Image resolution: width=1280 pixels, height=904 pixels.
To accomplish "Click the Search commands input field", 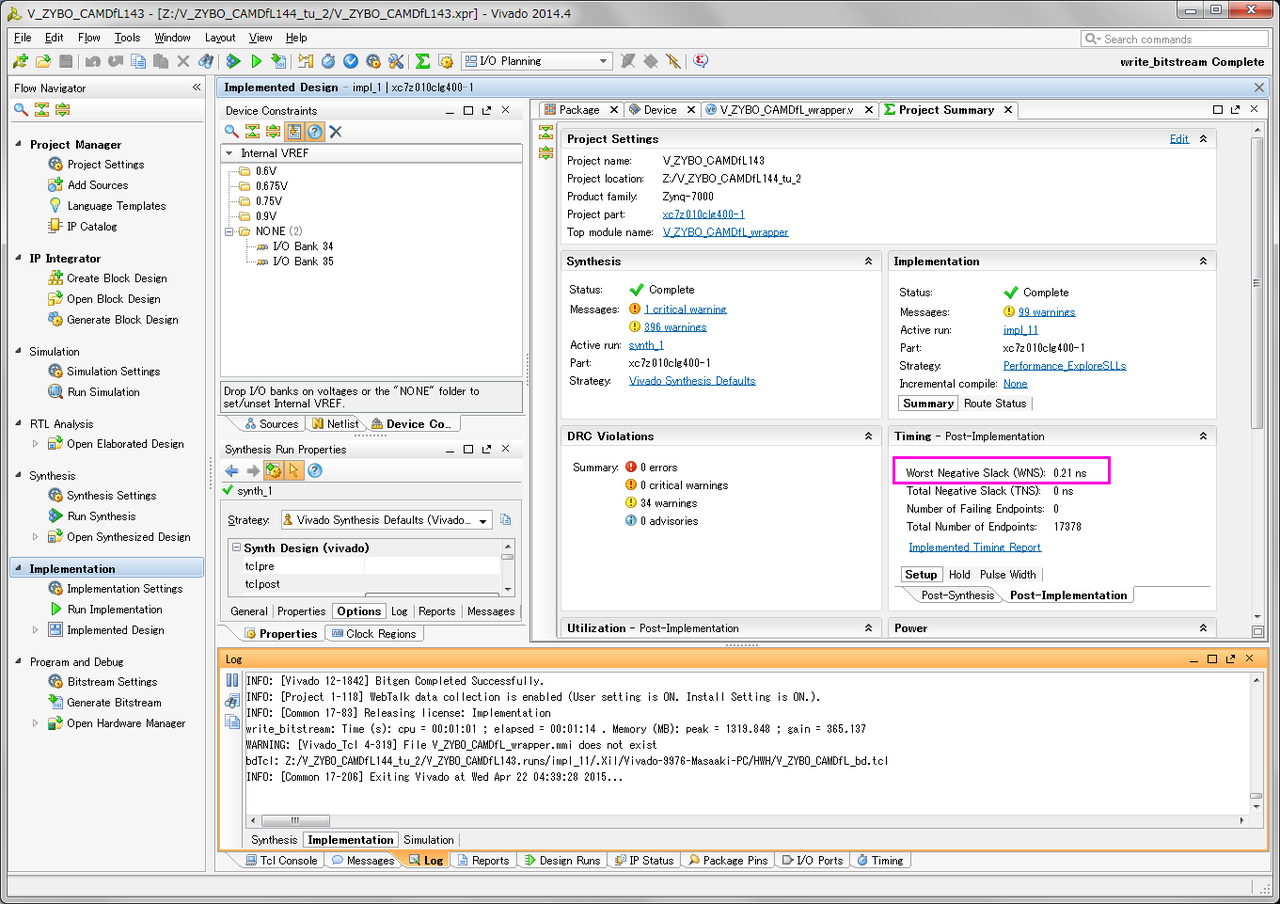I will [x=1178, y=39].
